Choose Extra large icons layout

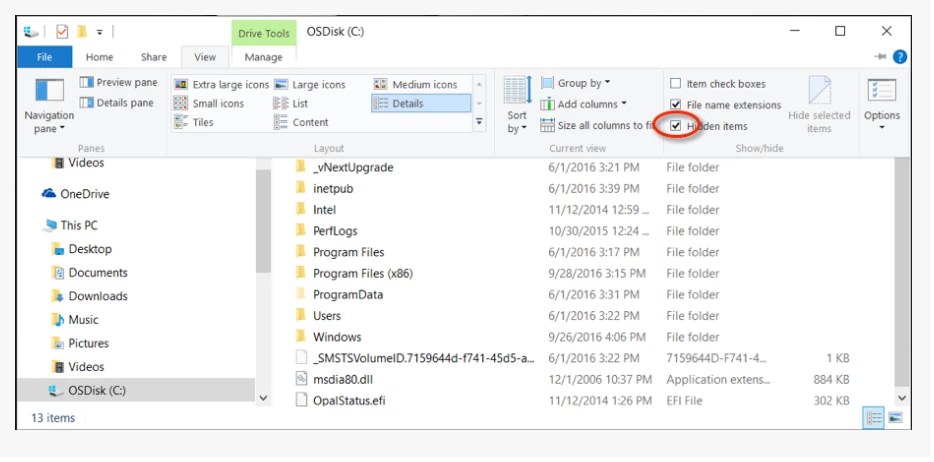coord(222,85)
